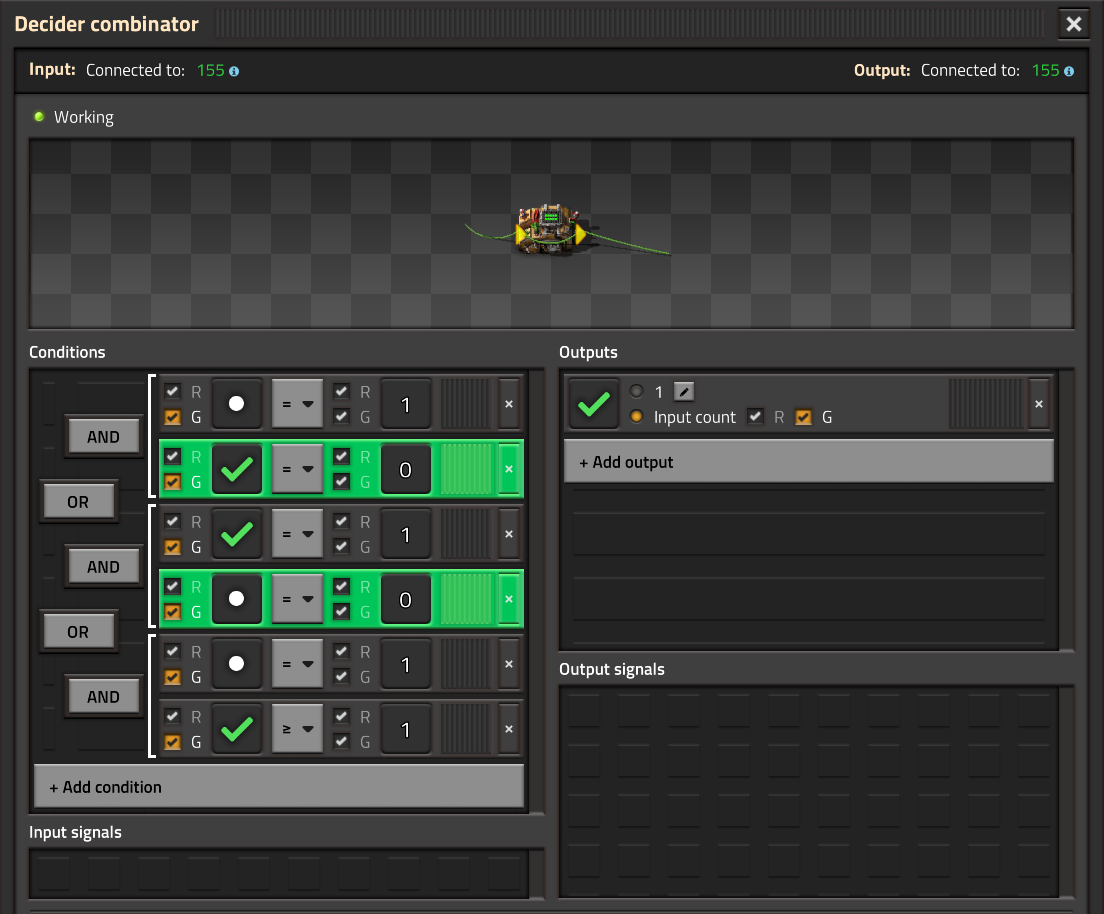Select the "Input count" radio button
Viewport: 1104px width, 914px height.
pos(636,417)
